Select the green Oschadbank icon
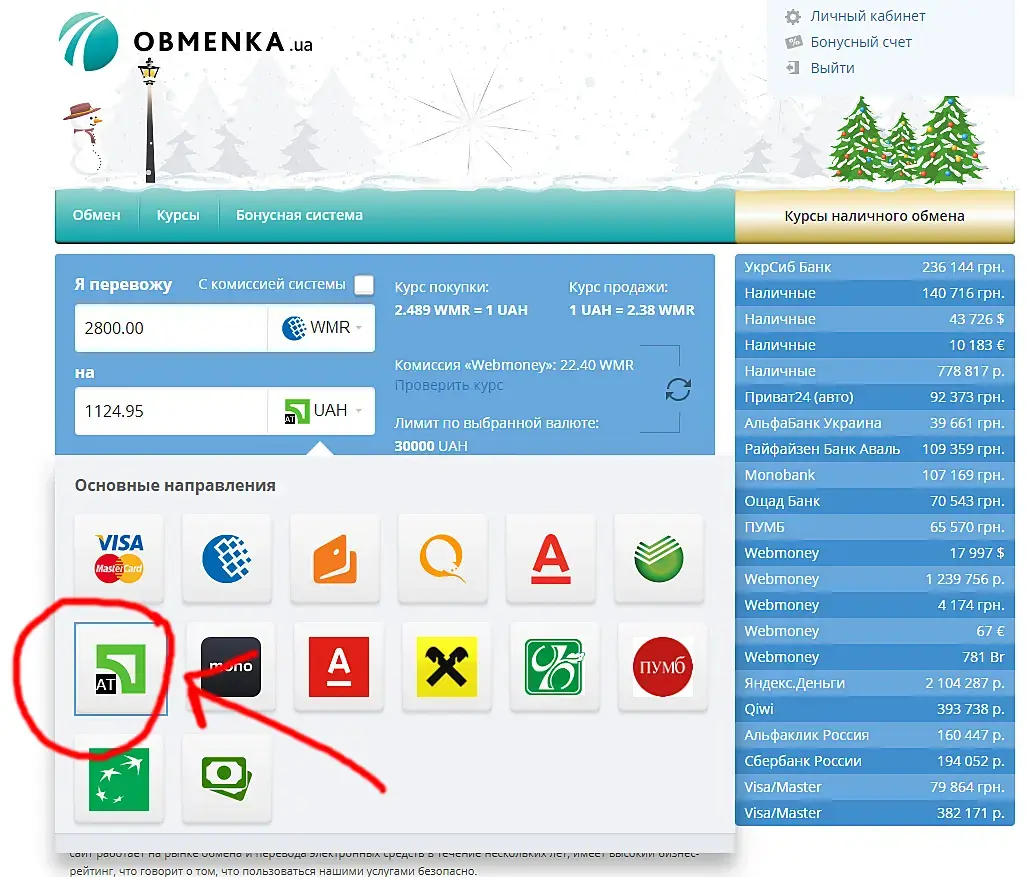 click(x=554, y=667)
